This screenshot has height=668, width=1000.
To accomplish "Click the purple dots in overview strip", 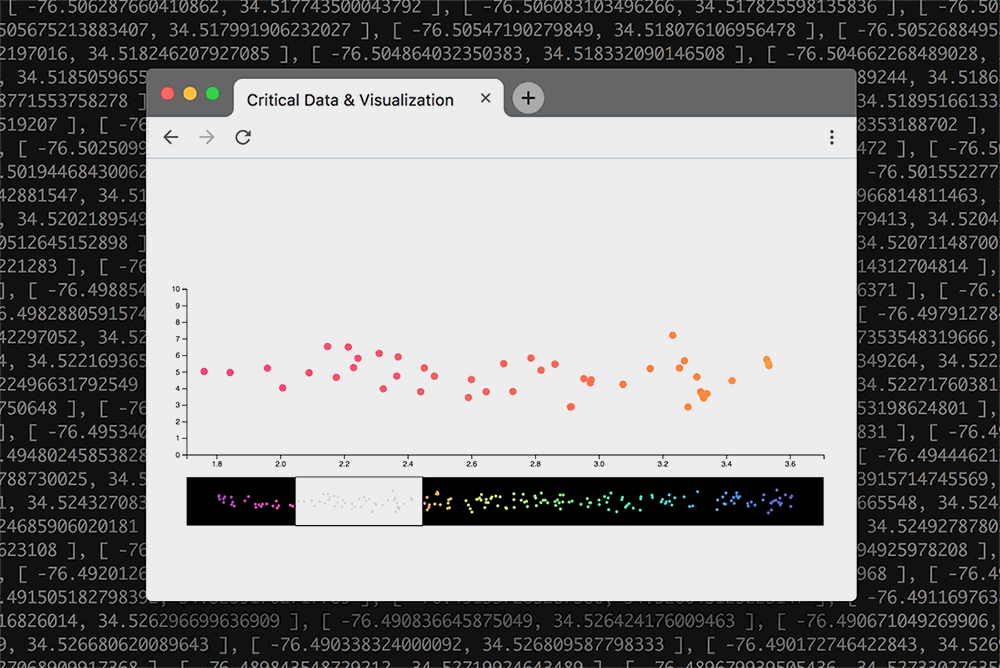I will [223, 498].
